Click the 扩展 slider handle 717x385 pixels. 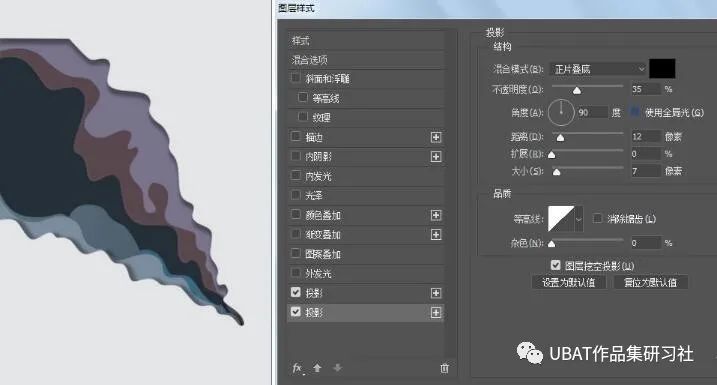pos(552,155)
